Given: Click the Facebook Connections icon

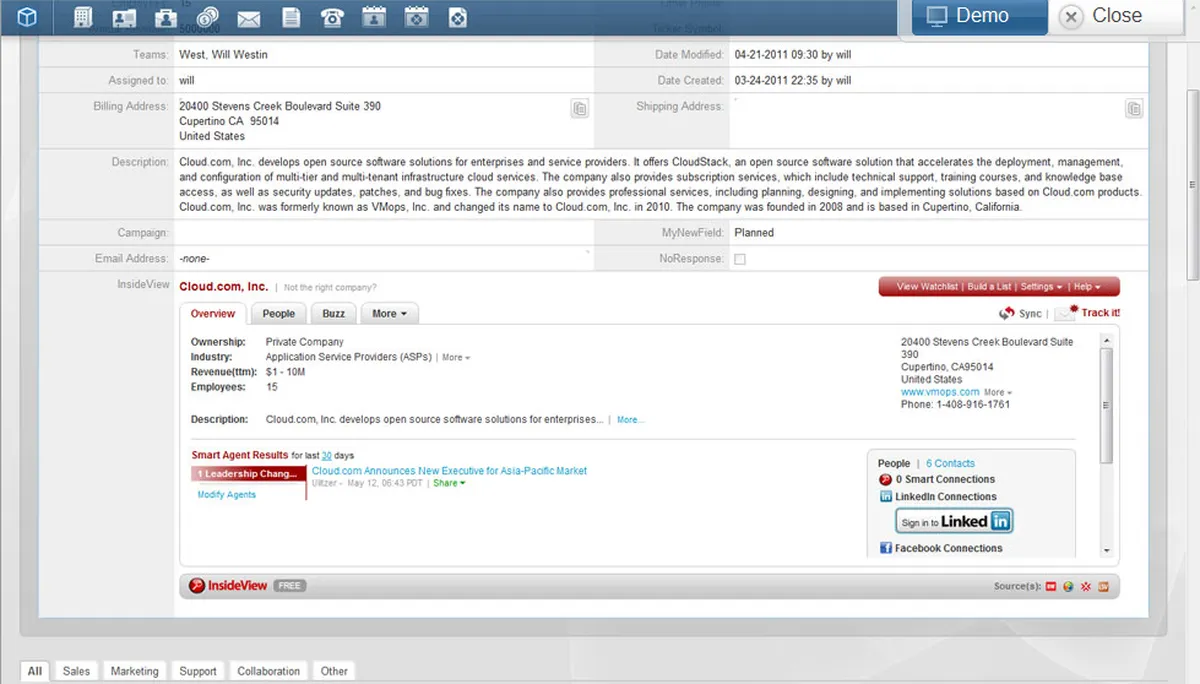Looking at the screenshot, I should click(x=886, y=549).
